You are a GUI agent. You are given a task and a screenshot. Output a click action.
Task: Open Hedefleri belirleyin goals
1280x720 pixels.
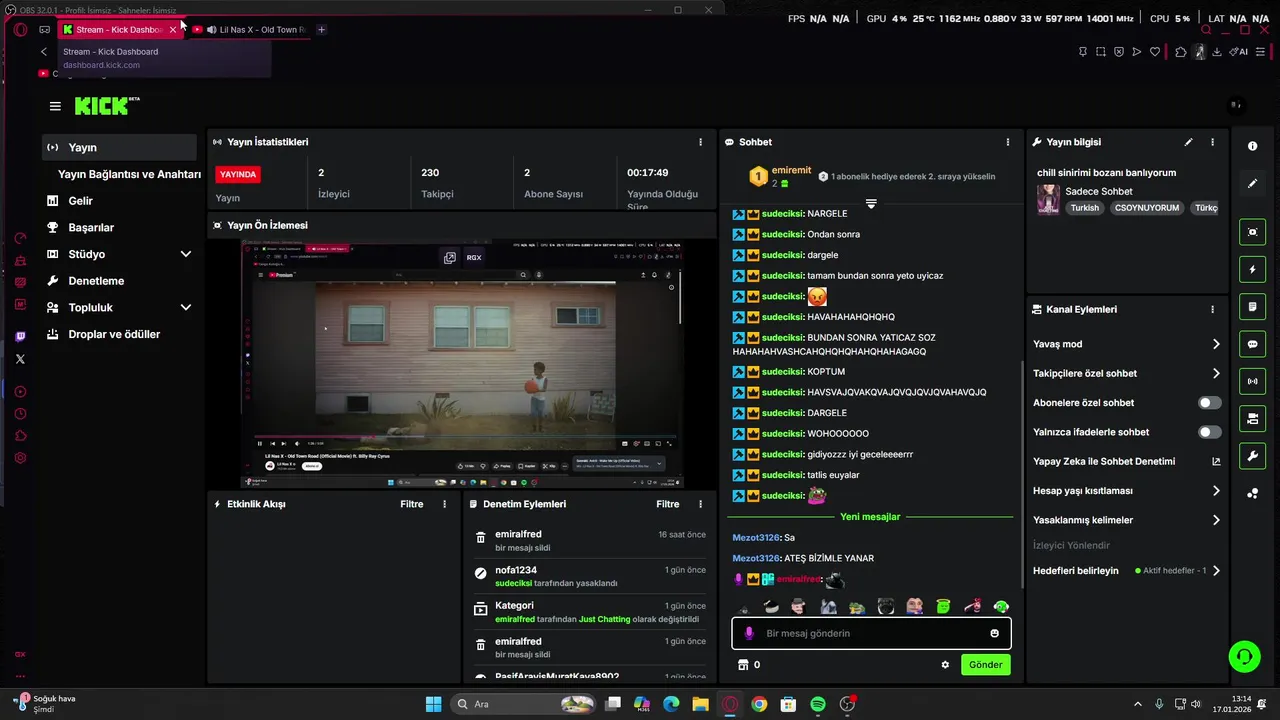[1127, 571]
